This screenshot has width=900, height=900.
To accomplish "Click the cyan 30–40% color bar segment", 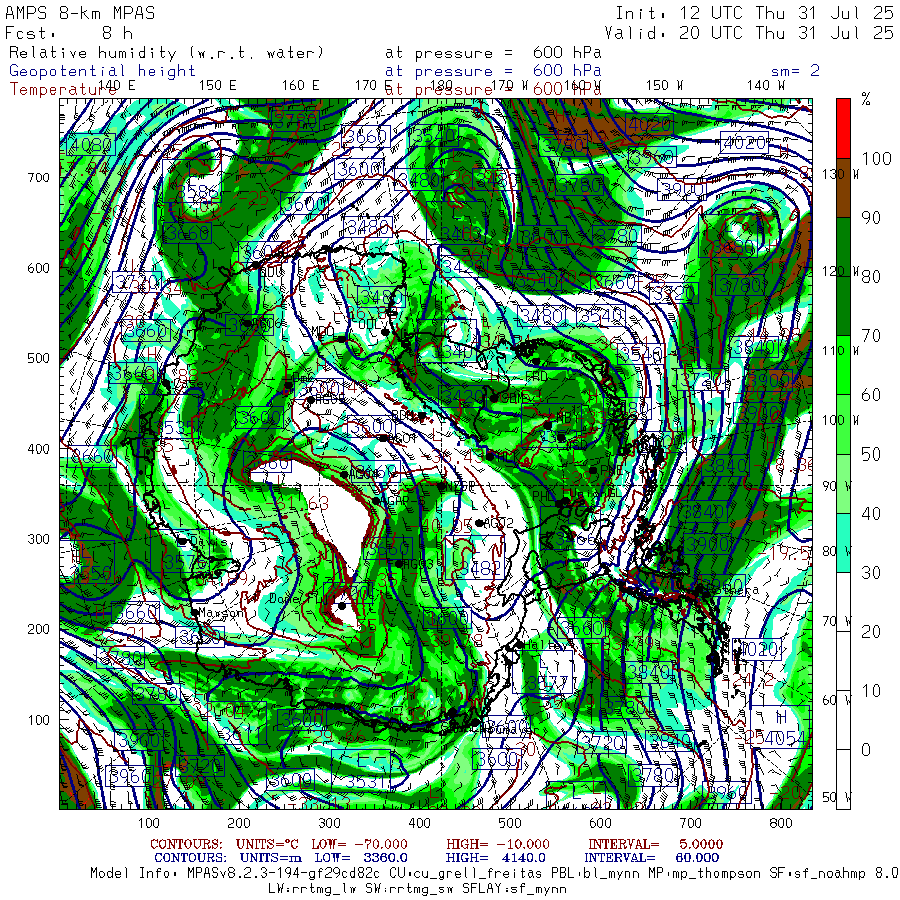I will pos(843,542).
